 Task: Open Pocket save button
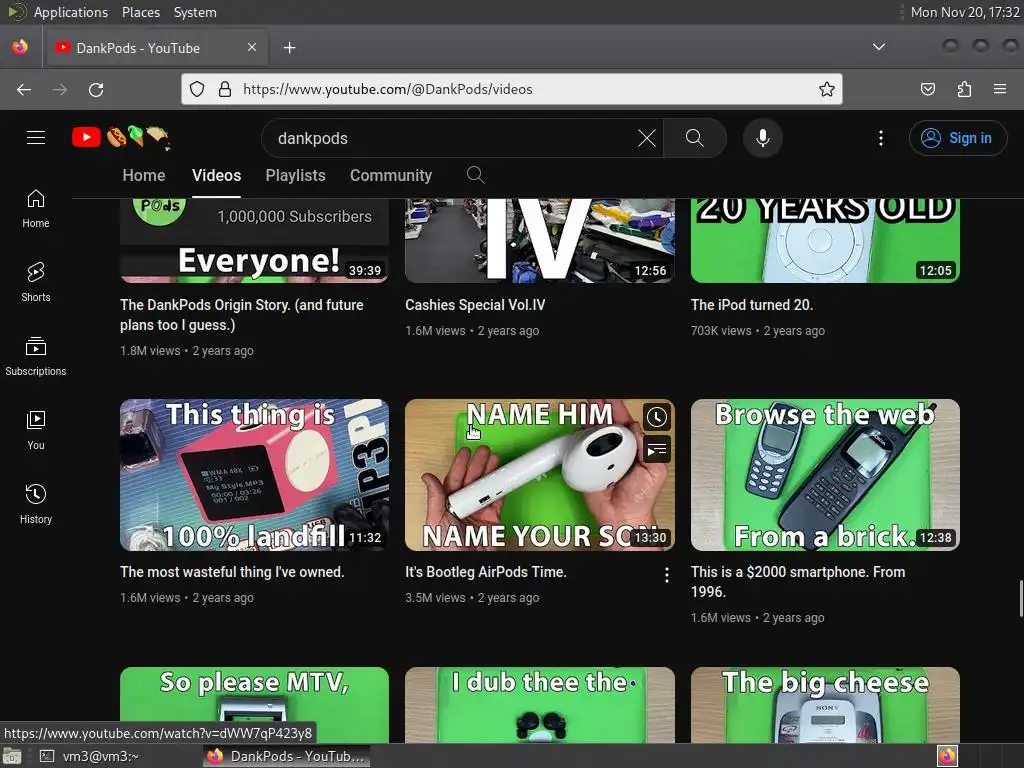click(x=927, y=89)
